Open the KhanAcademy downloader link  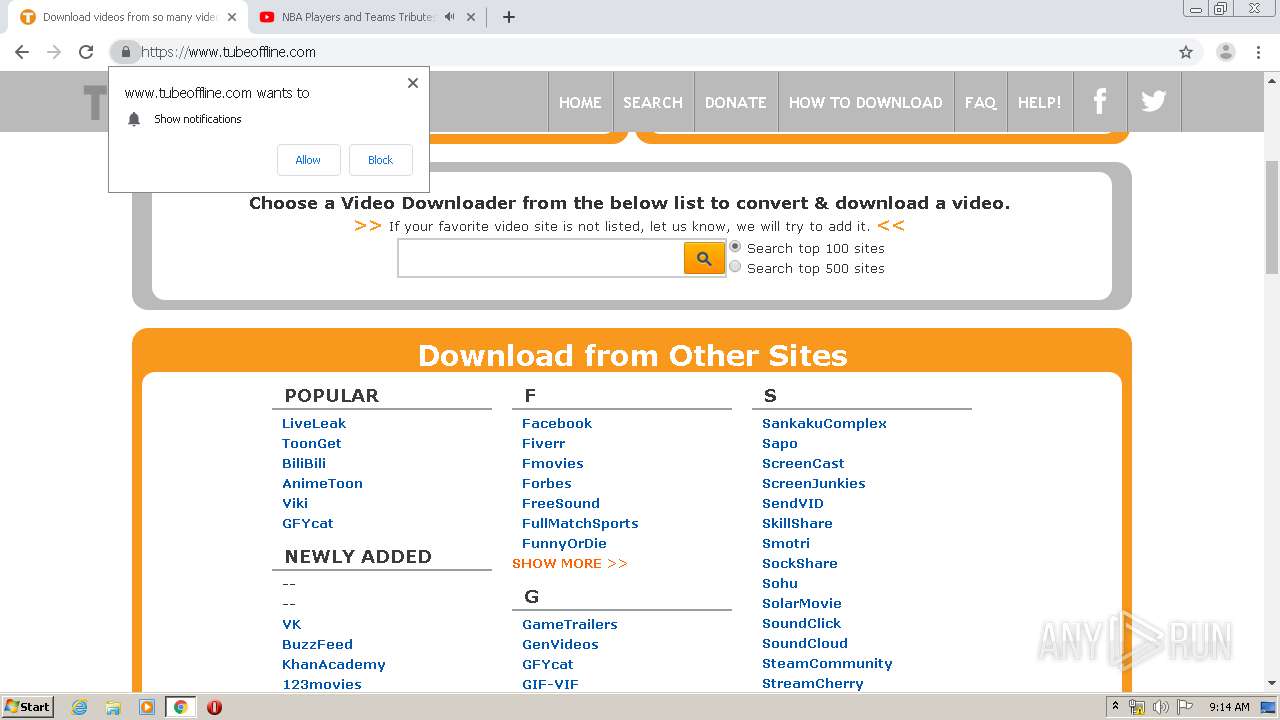pos(334,664)
